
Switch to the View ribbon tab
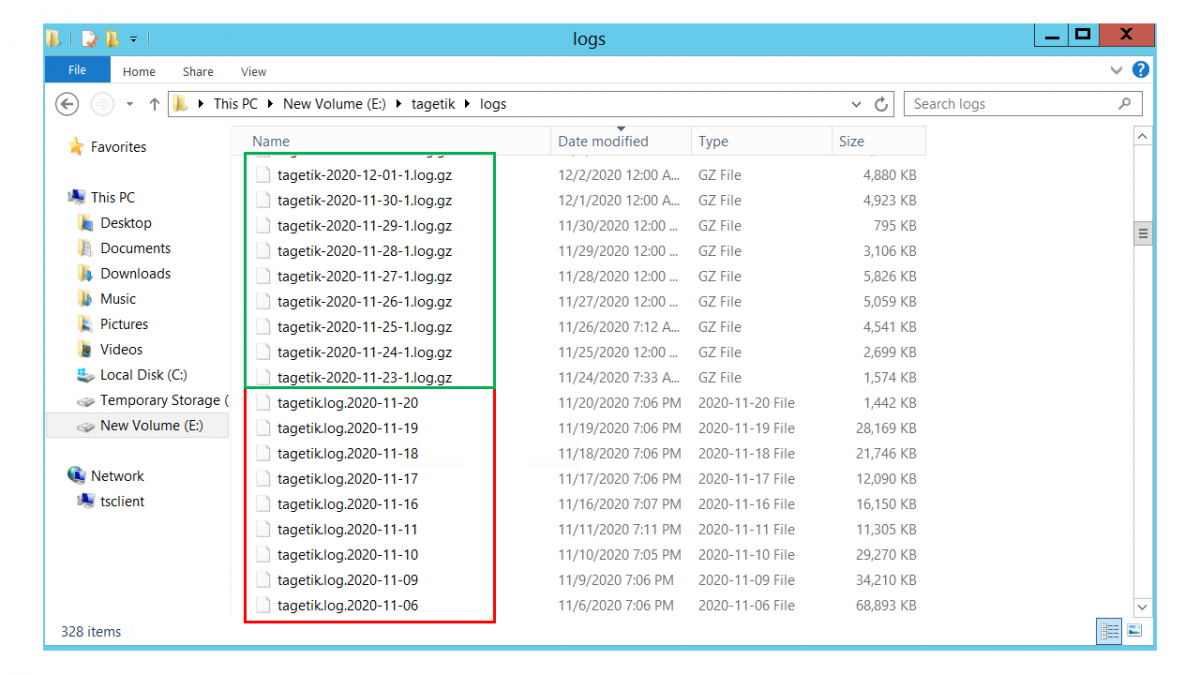(253, 72)
